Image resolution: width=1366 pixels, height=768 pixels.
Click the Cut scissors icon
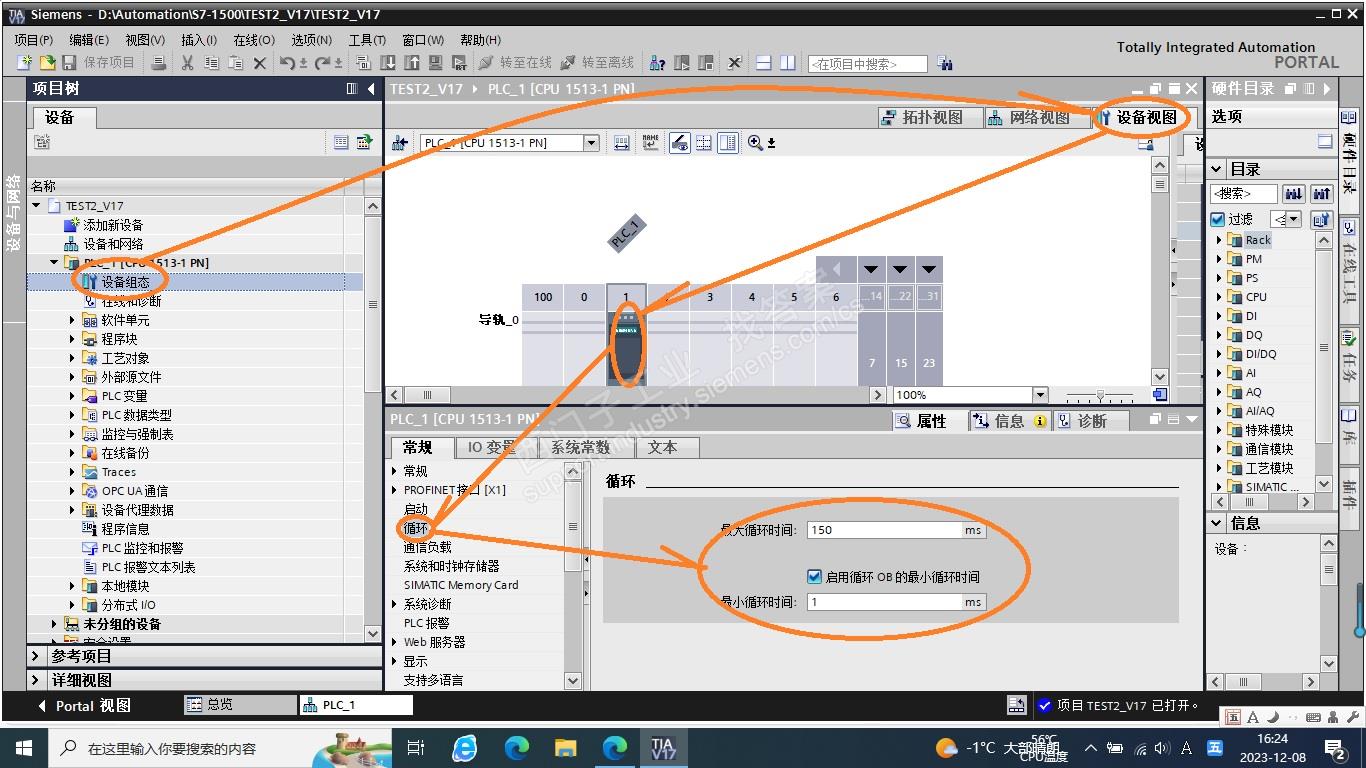click(187, 63)
